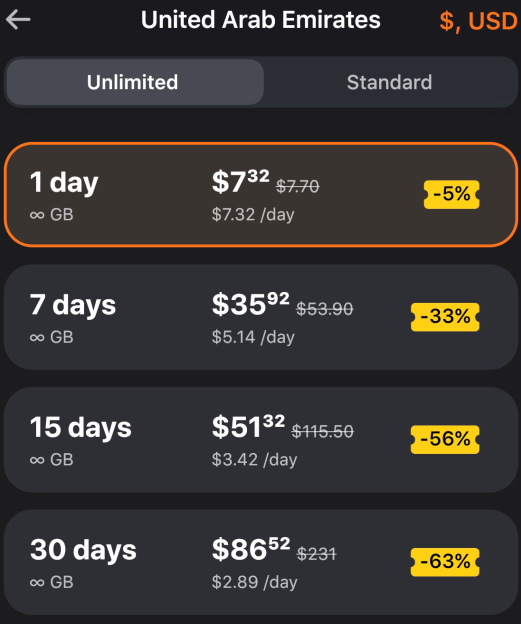Screen dimensions: 521x624
Task: Tap the -33% discount ticket badge
Action: click(x=445, y=317)
